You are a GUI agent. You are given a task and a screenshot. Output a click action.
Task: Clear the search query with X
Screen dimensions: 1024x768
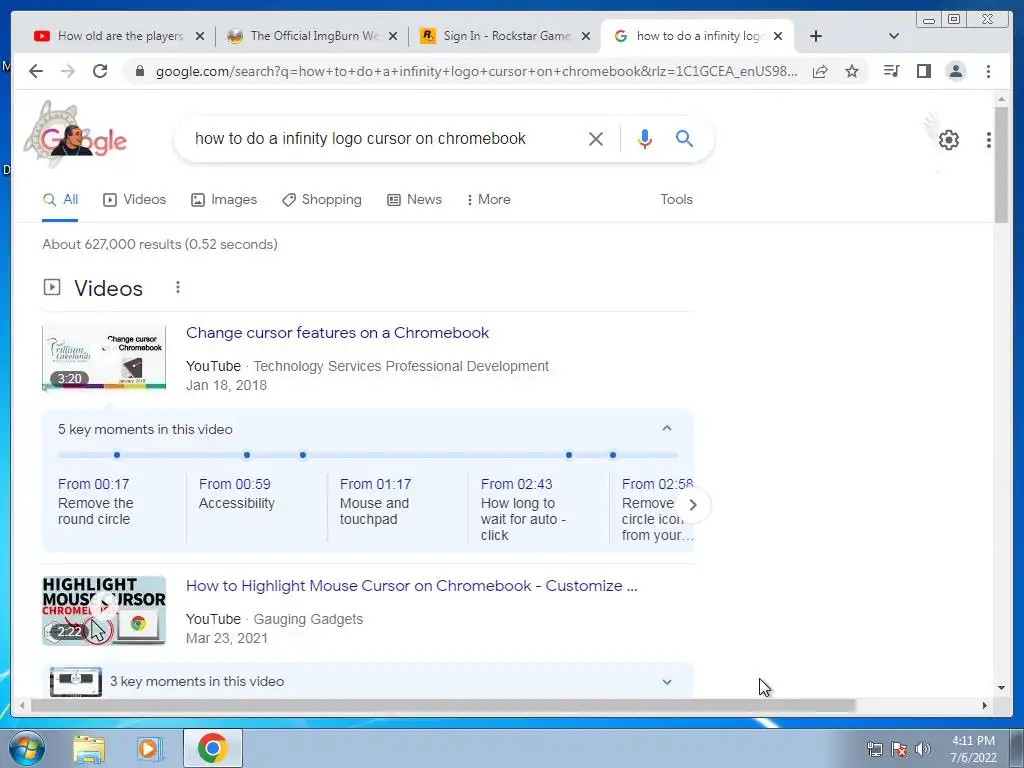(596, 138)
